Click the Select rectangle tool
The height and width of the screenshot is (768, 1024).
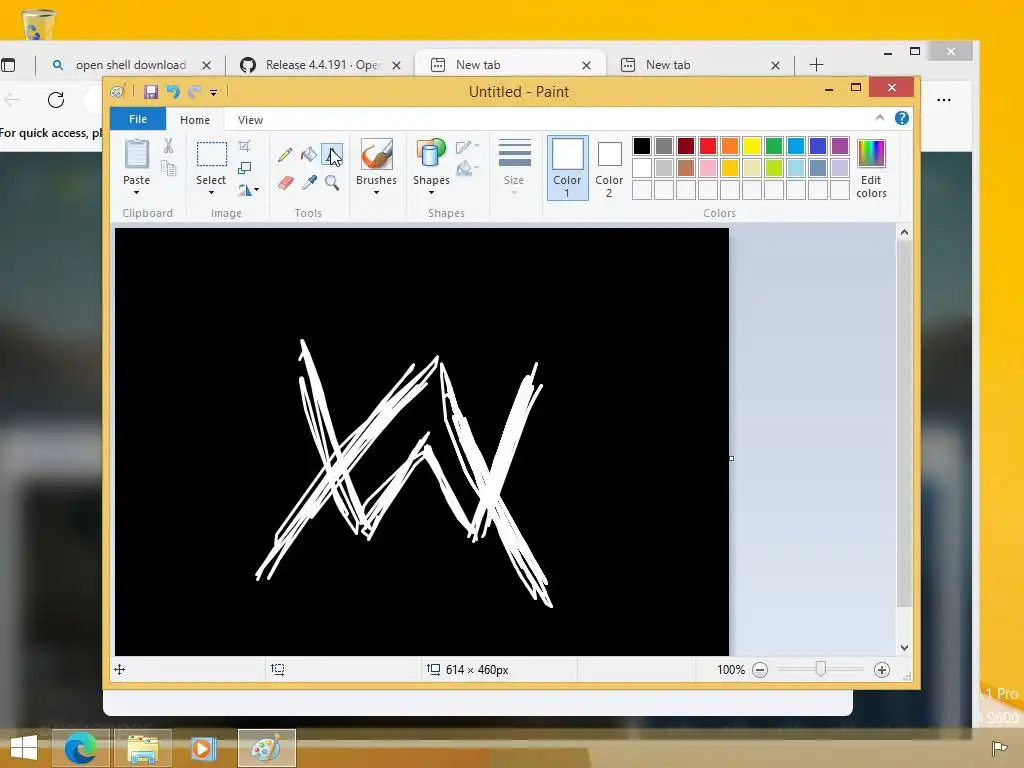point(212,155)
